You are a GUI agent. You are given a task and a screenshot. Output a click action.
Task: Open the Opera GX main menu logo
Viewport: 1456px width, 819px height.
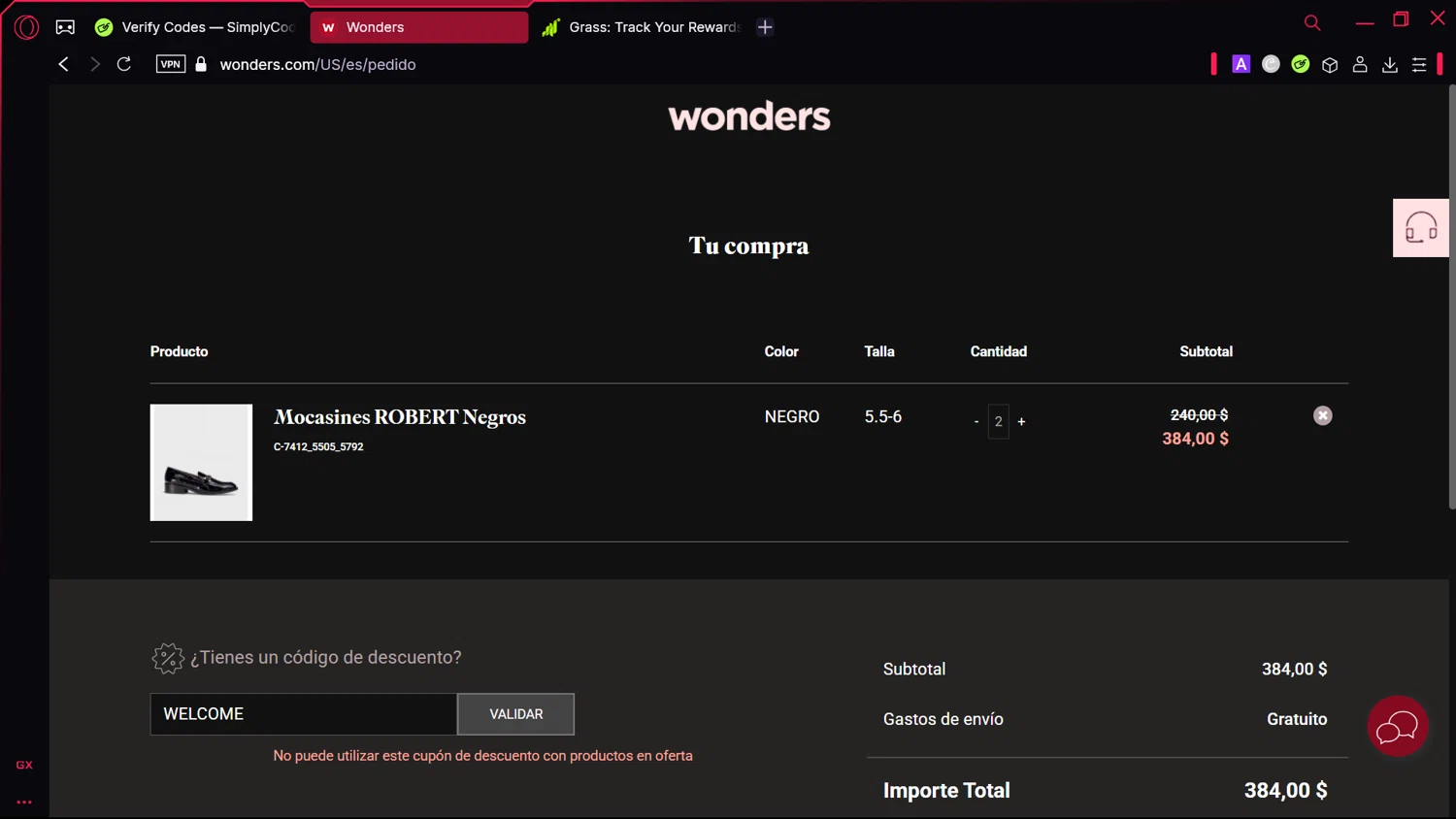[27, 27]
